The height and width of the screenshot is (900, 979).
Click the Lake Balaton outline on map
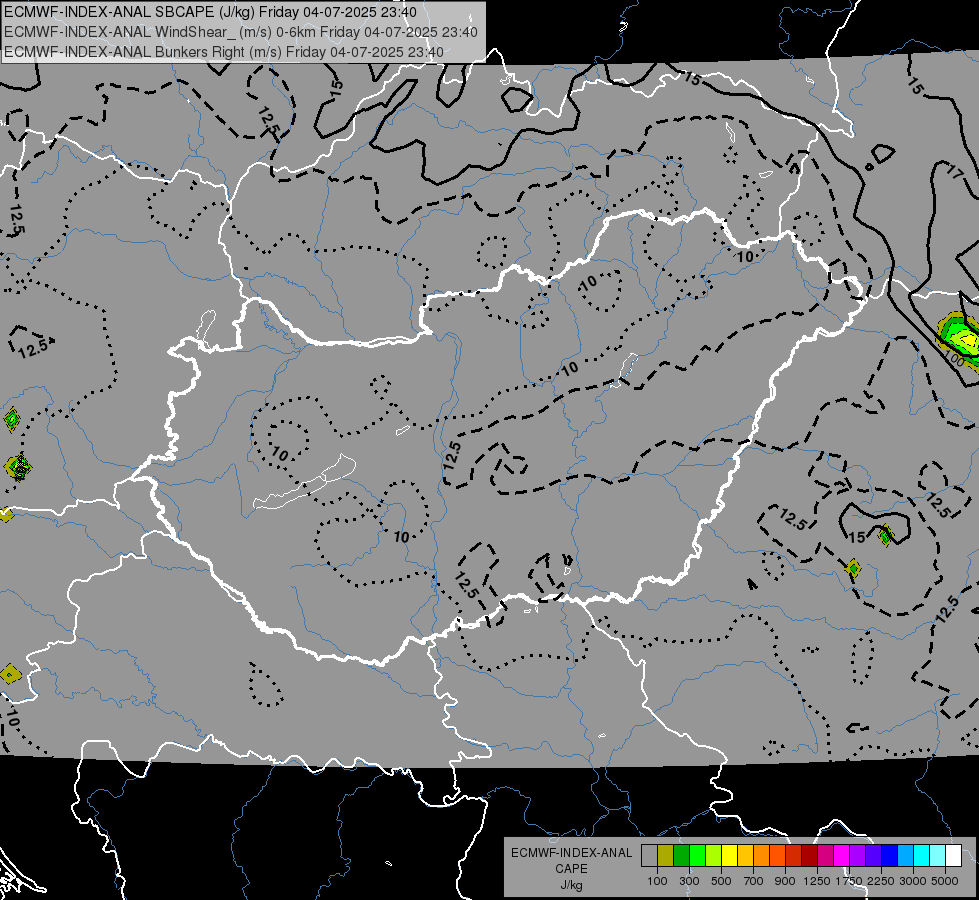tap(304, 482)
